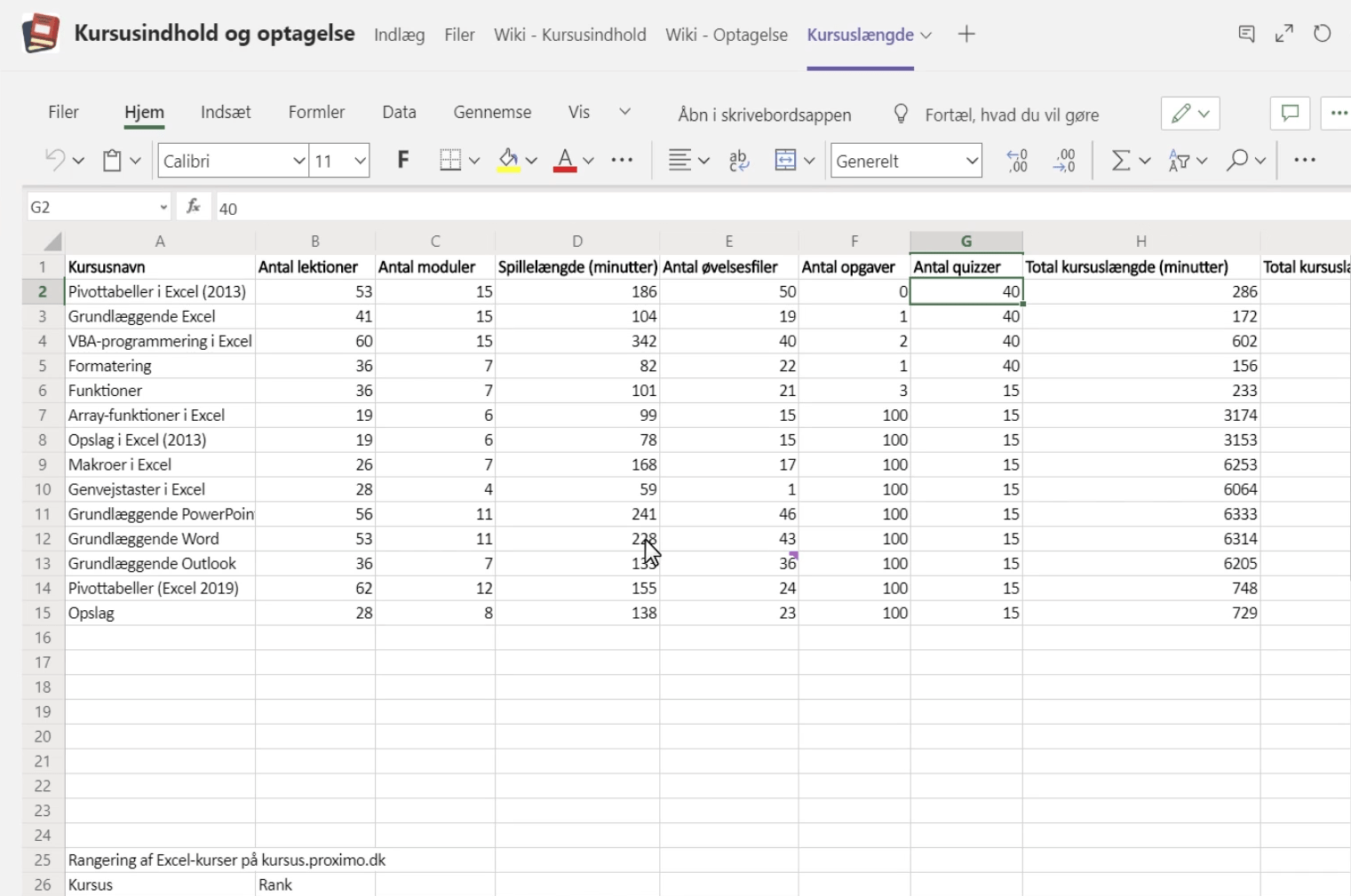
Task: Toggle wrap text icon
Action: point(739,160)
